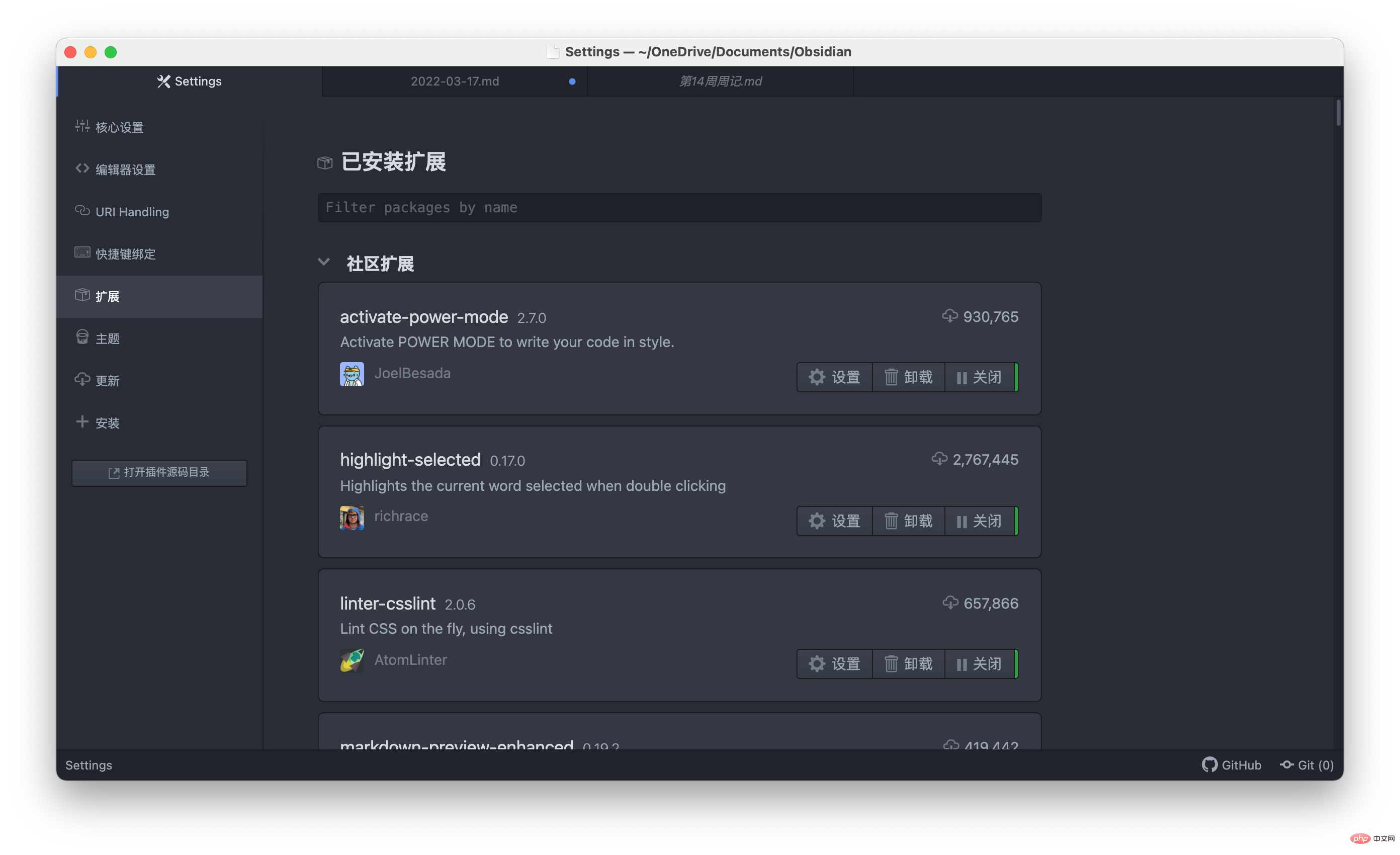
Task: Select 扩展 packages section
Action: click(x=159, y=296)
